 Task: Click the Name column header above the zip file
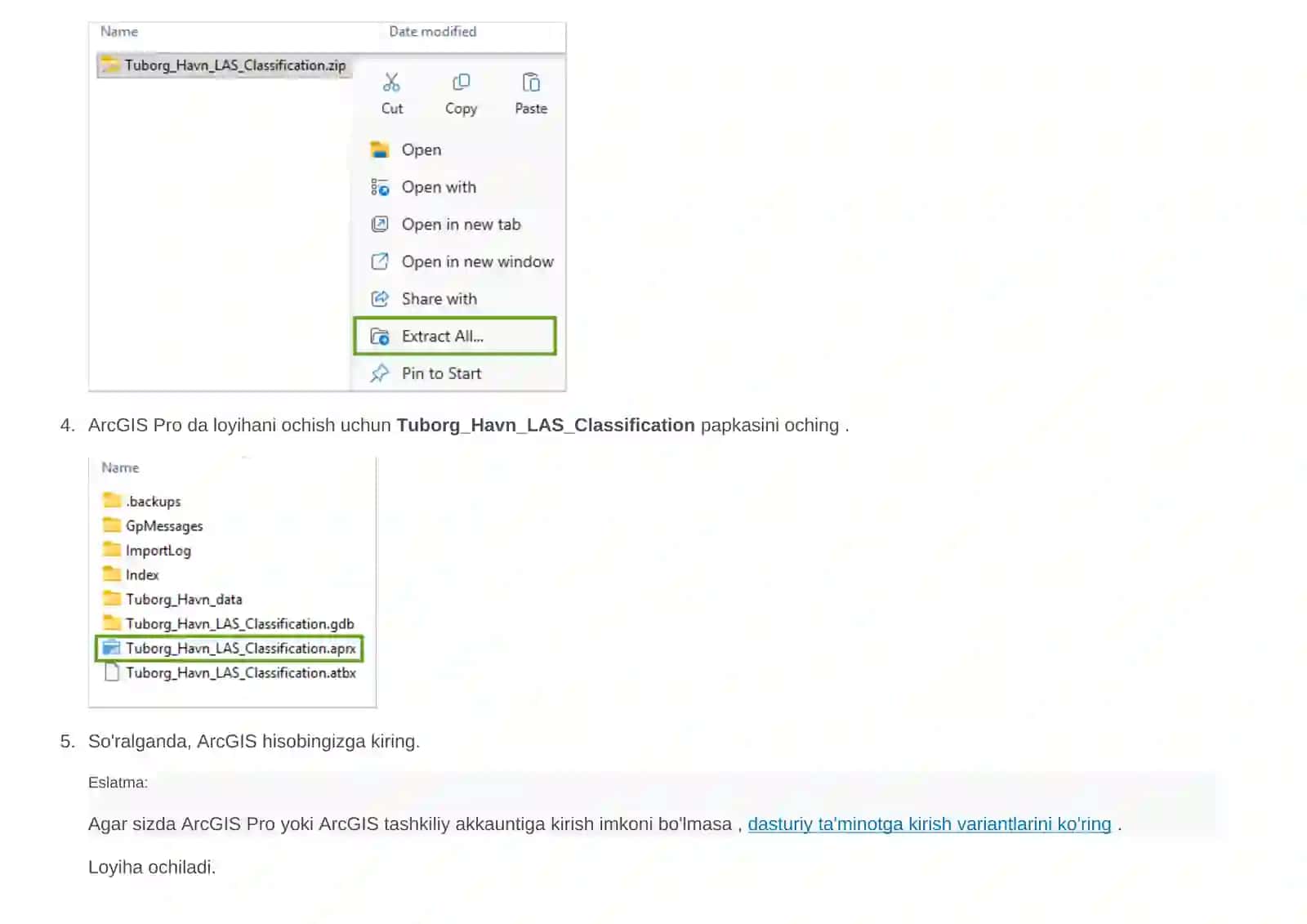(119, 31)
